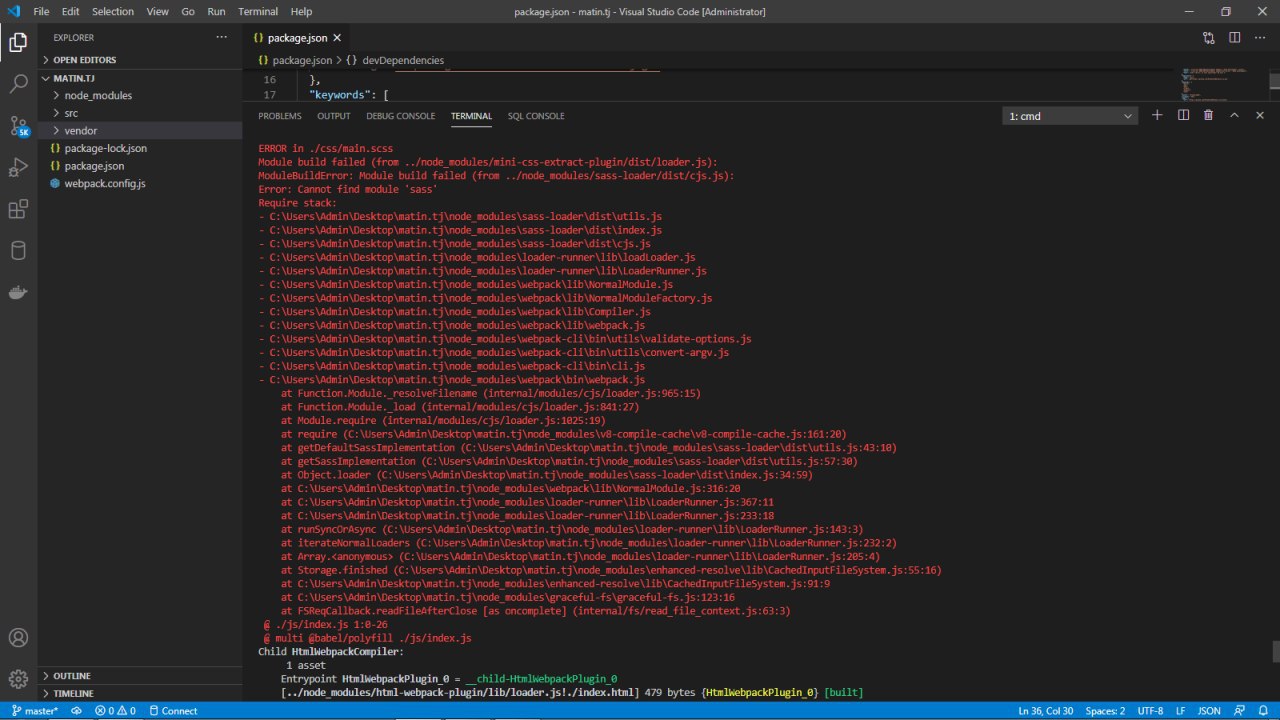Image resolution: width=1280 pixels, height=720 pixels.
Task: Create a new terminal with plus icon
Action: [x=1157, y=116]
